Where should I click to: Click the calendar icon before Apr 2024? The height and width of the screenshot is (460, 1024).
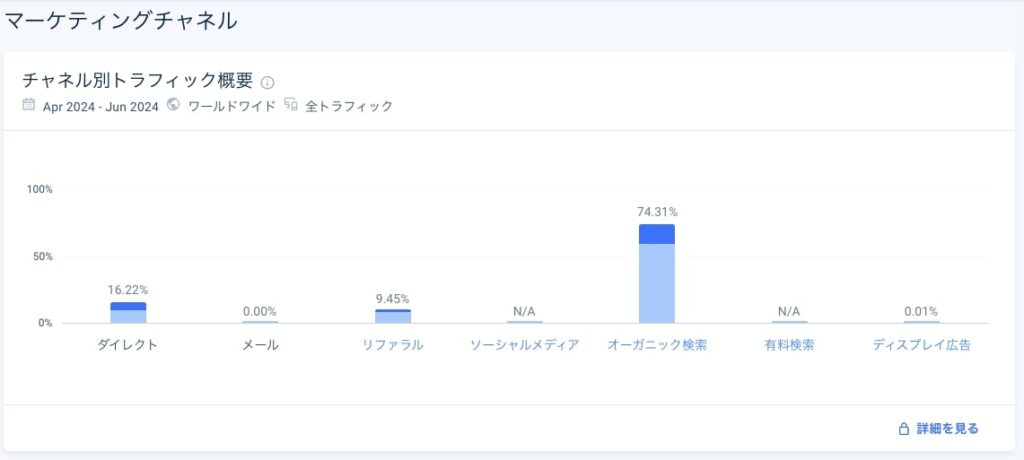click(x=29, y=105)
